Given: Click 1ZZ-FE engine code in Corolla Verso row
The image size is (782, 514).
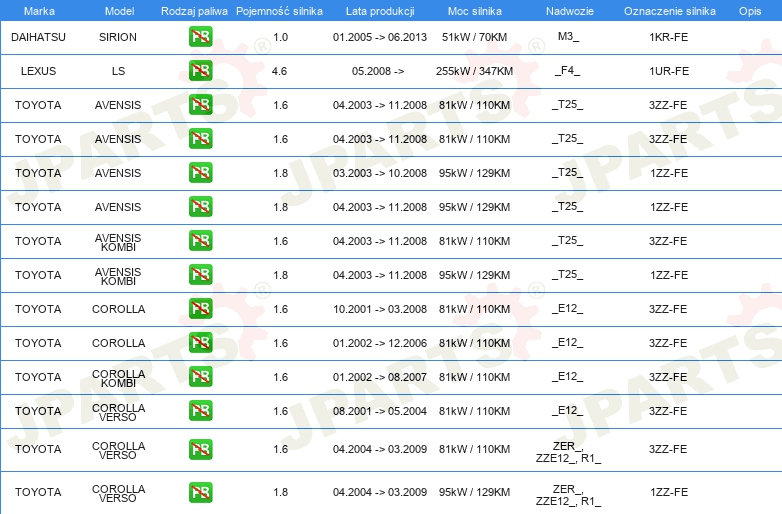Looking at the screenshot, I should [x=669, y=492].
